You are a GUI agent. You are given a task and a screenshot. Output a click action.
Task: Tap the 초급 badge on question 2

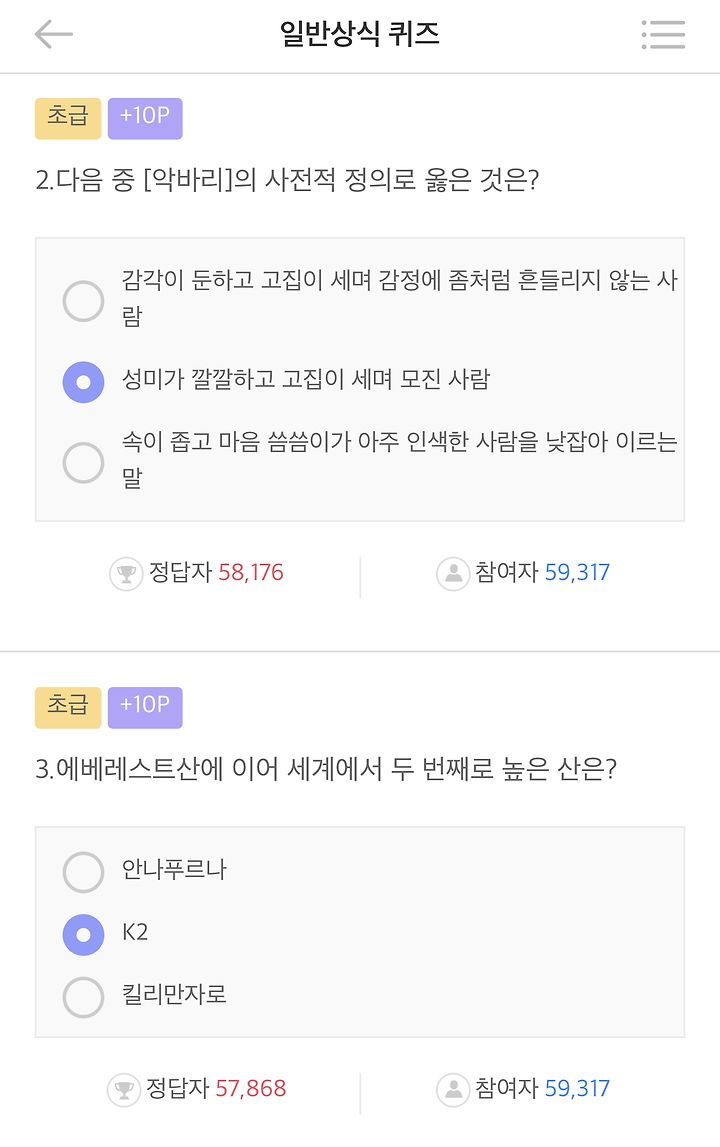point(68,118)
